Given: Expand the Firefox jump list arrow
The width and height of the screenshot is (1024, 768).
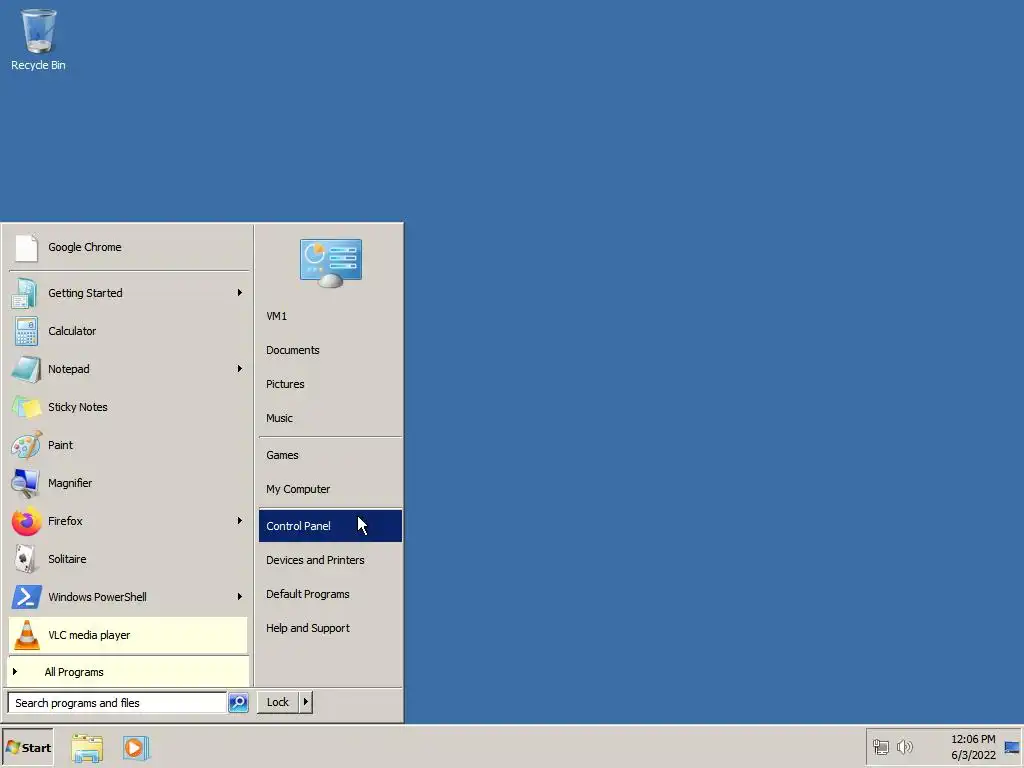Looking at the screenshot, I should [x=240, y=521].
